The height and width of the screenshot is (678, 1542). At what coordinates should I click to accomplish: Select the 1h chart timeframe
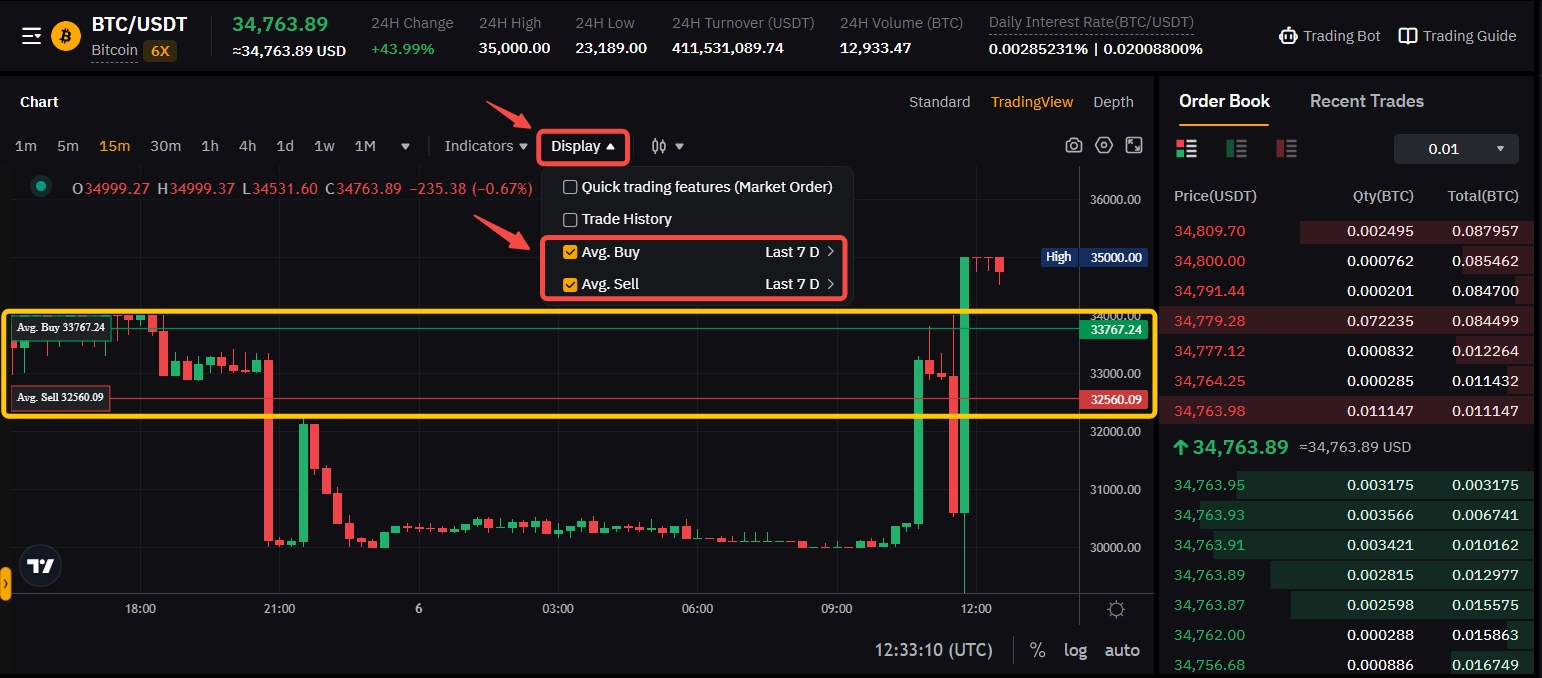point(209,145)
